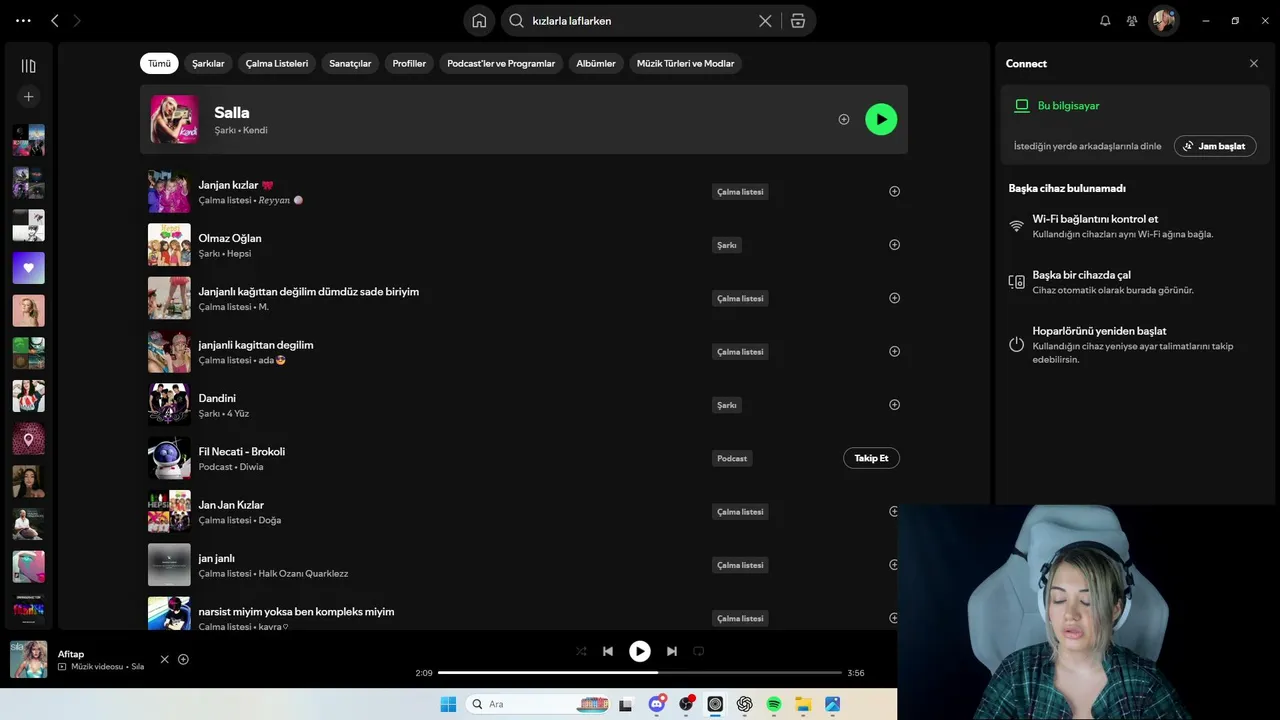The height and width of the screenshot is (720, 1280).
Task: Play the current track Afitap
Action: [x=640, y=651]
